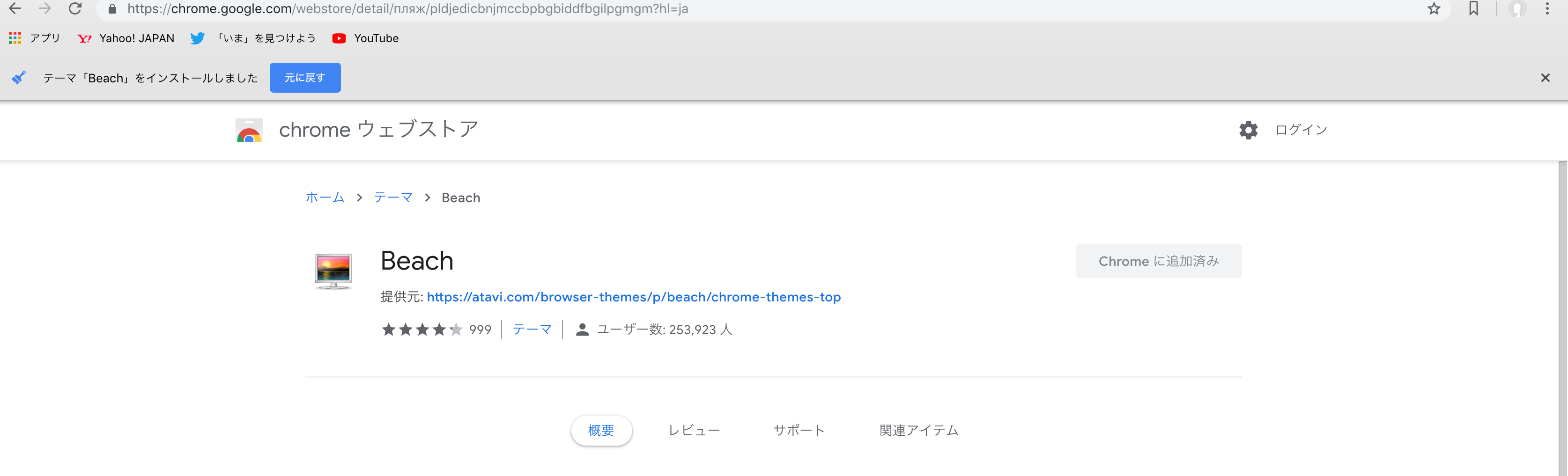Screen dimensions: 1568x476
Task: Click the bookmark ribbon icon in toolbar
Action: pos(1474,8)
